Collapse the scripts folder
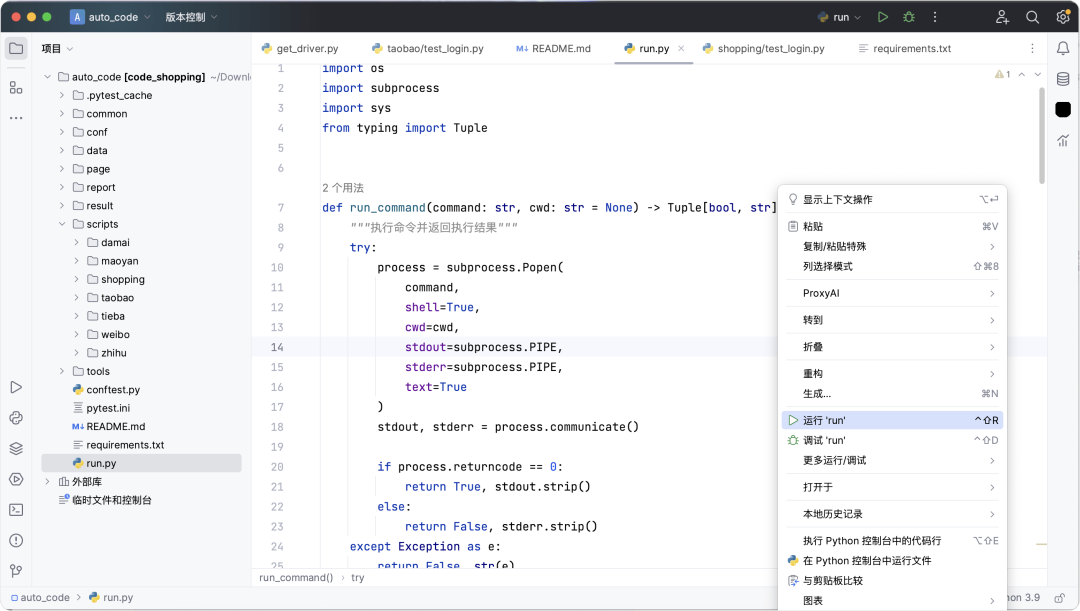The width and height of the screenshot is (1080, 611). pos(61,224)
